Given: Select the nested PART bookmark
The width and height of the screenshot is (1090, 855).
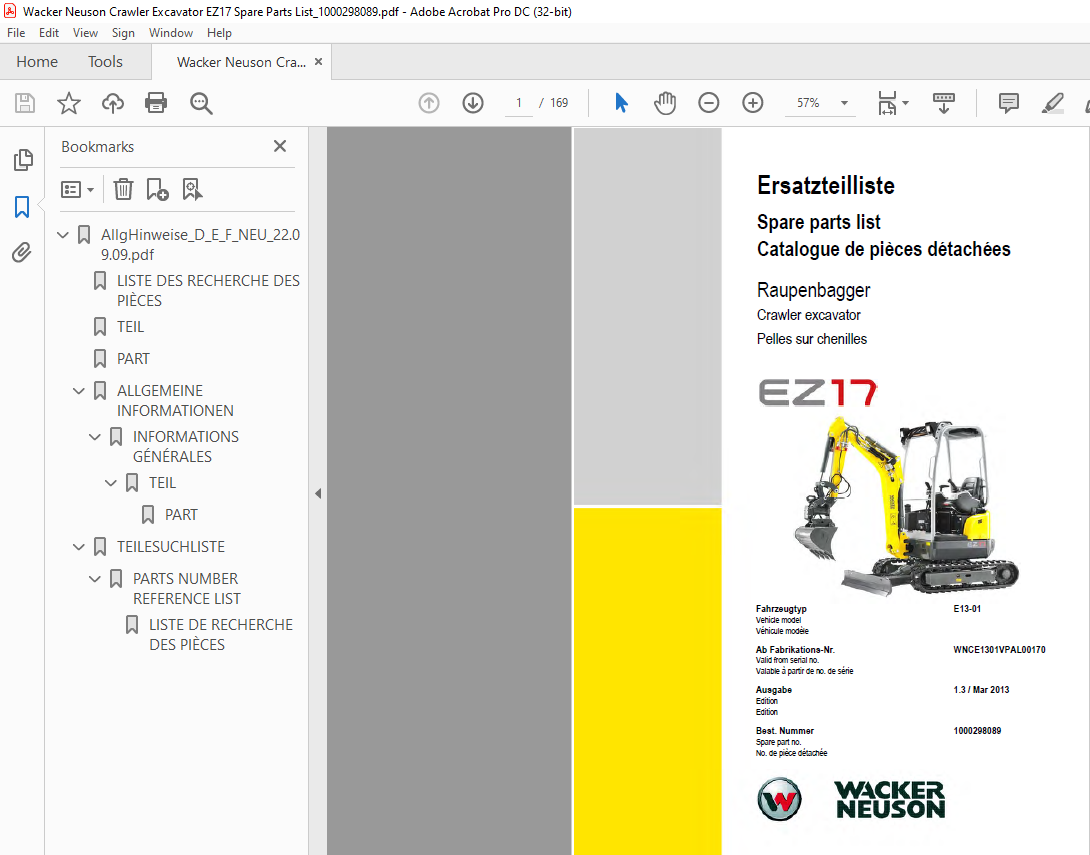Looking at the screenshot, I should (181, 514).
